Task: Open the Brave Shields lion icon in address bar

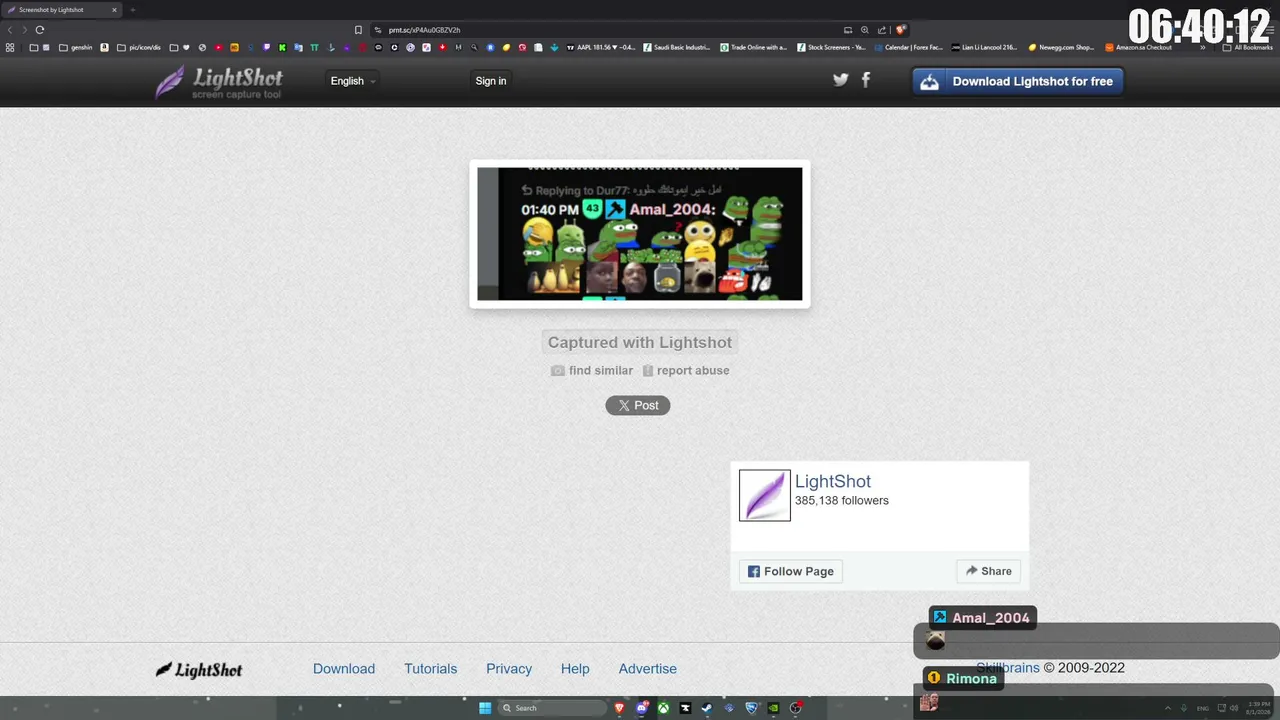Action: click(901, 30)
